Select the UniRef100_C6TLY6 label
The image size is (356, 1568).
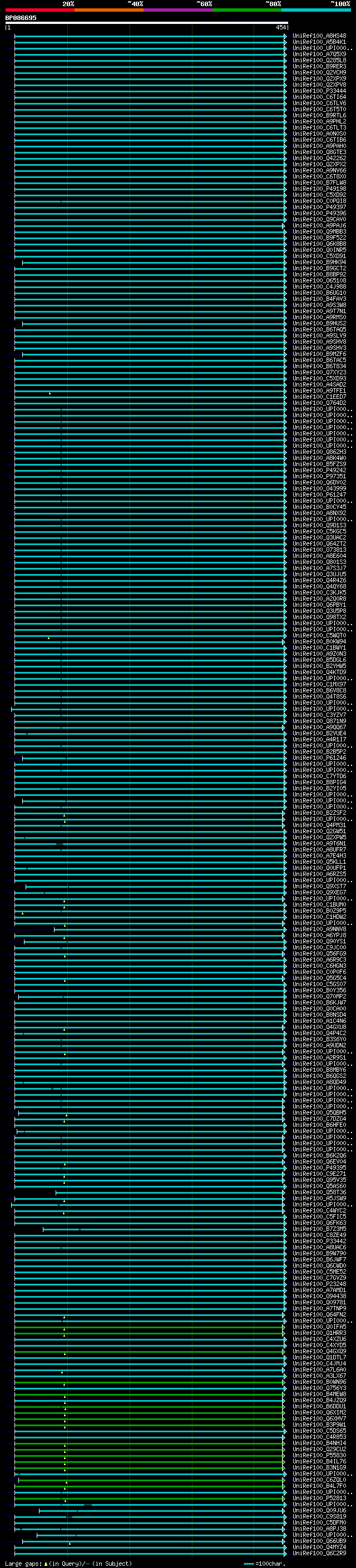pyautogui.click(x=319, y=103)
